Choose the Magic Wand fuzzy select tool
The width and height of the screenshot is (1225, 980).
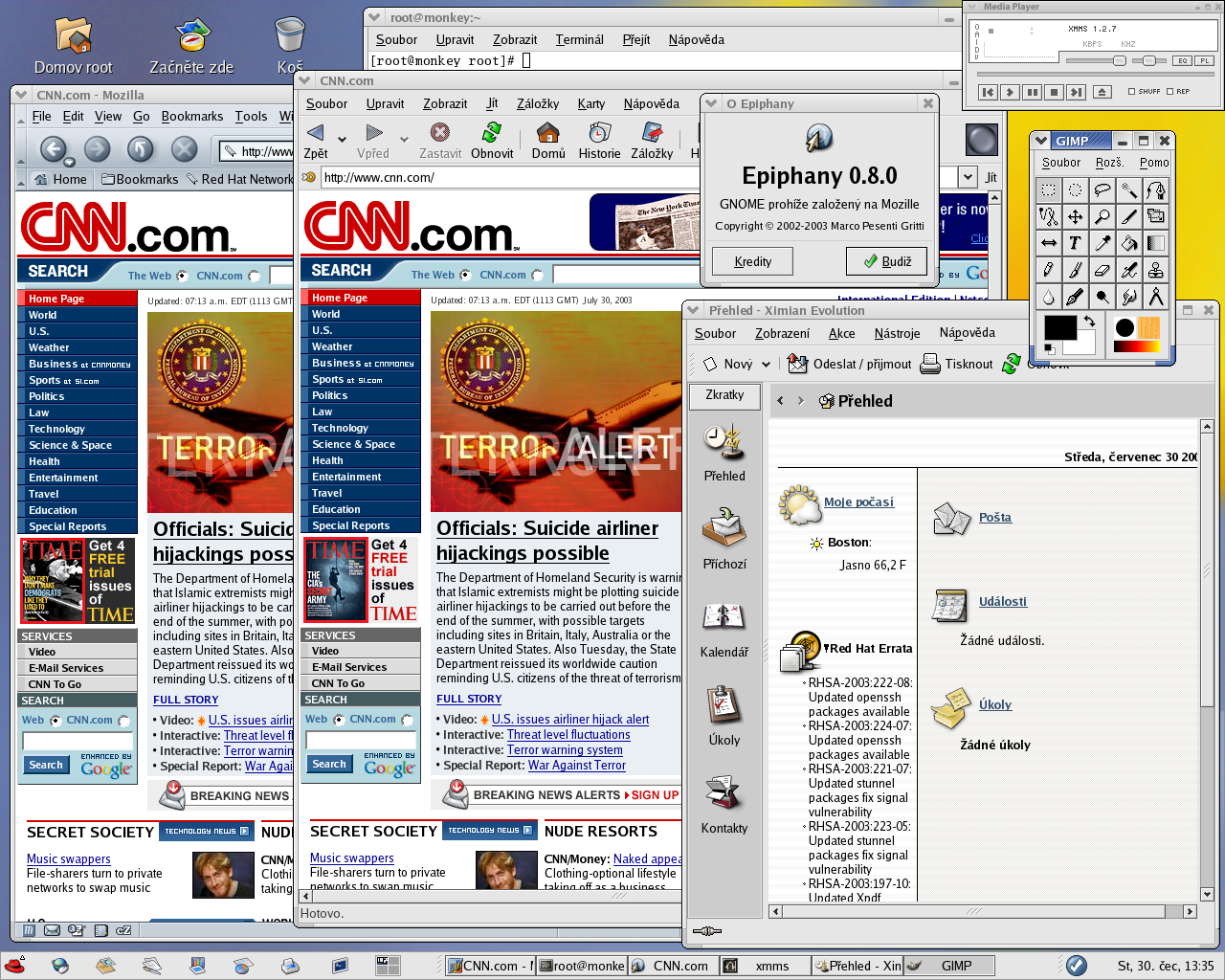(1129, 189)
